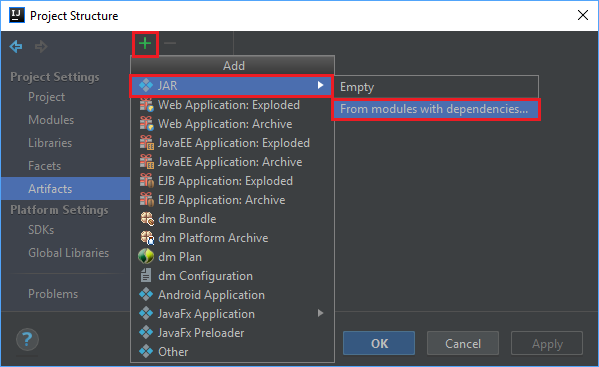Choose dm Bundle artifact type
This screenshot has height=367, width=599.
[x=232, y=219]
